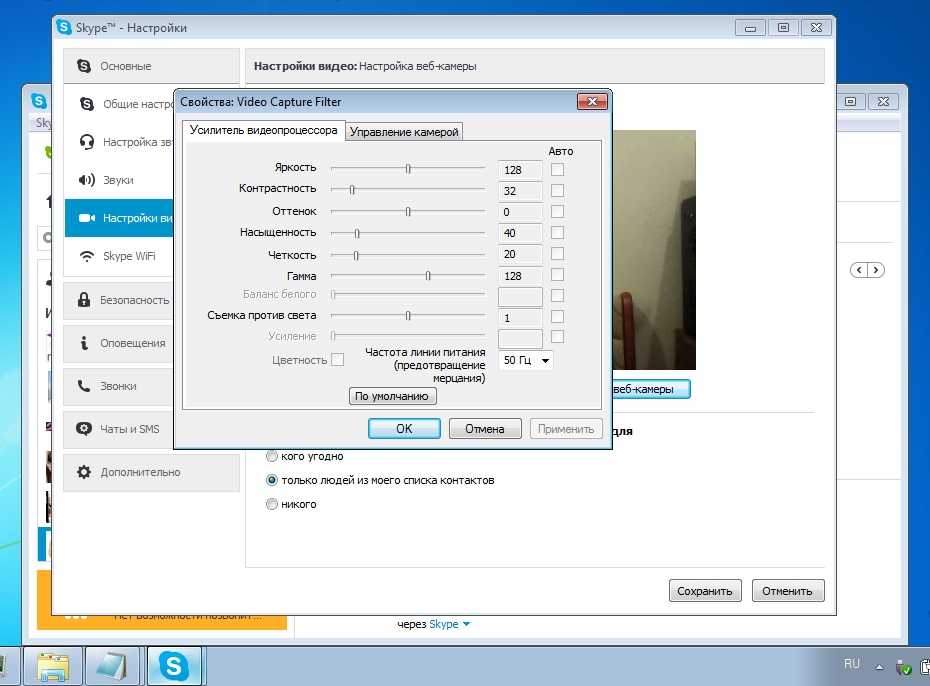
Task: Click the RU language indicator in the system tray
Action: pos(851,664)
